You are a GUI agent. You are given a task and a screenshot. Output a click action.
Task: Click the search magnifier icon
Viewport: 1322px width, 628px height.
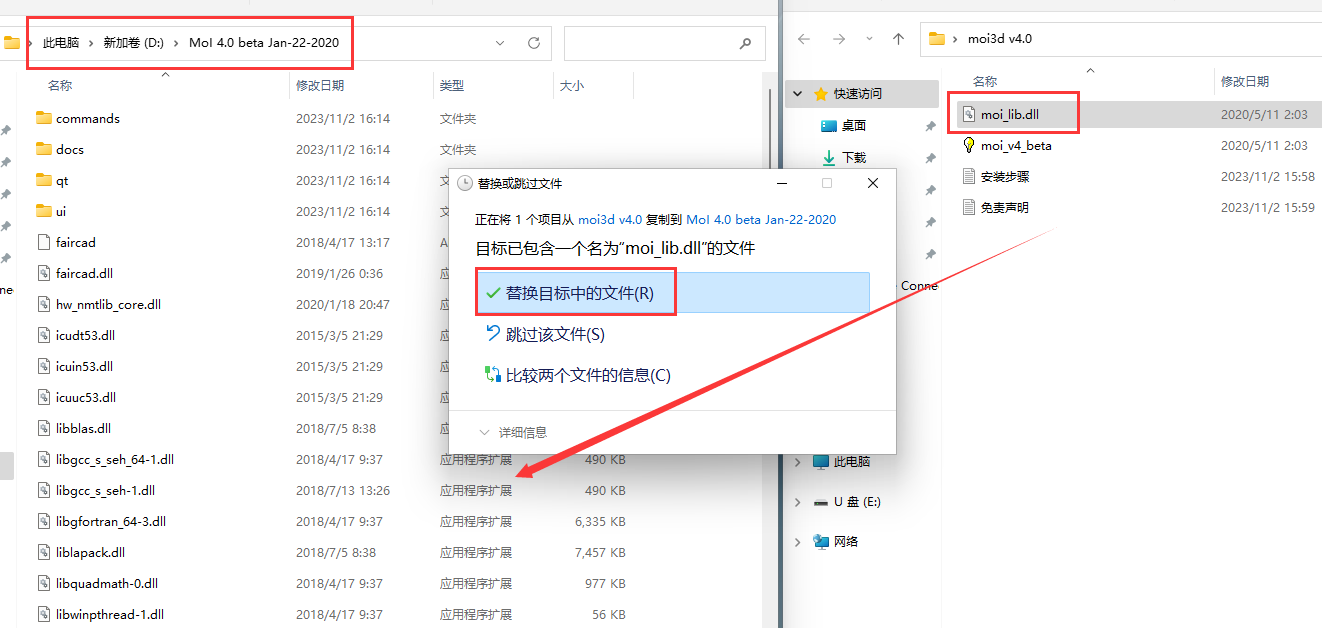click(x=745, y=43)
